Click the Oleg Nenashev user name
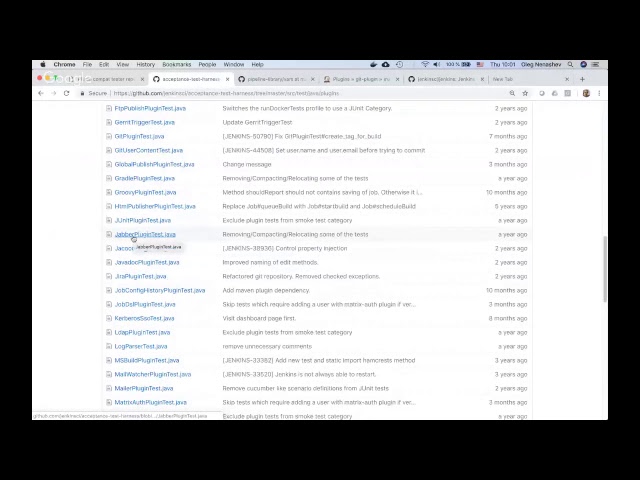Viewport: 640px width, 480px height. coord(541,64)
